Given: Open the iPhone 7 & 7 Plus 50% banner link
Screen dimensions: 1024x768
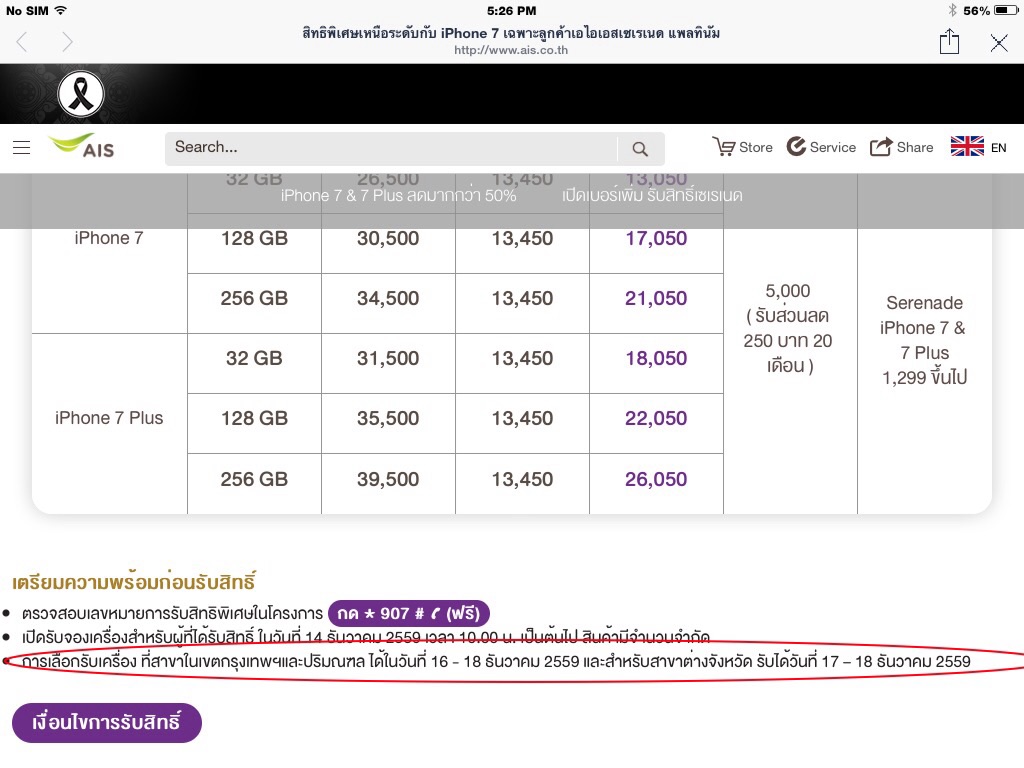Looking at the screenshot, I should (x=398, y=195).
